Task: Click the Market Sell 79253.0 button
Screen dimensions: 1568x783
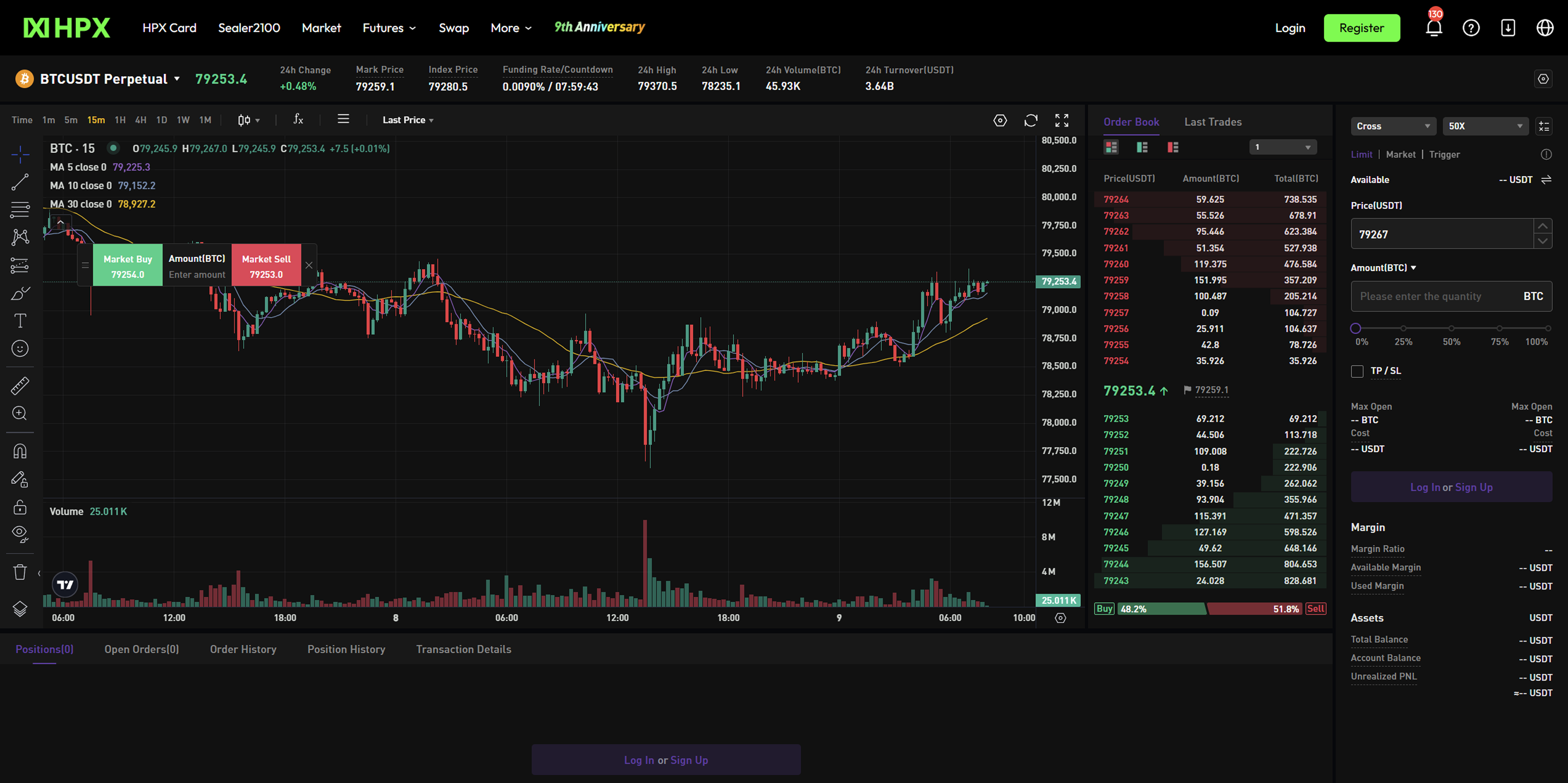Action: [x=266, y=265]
